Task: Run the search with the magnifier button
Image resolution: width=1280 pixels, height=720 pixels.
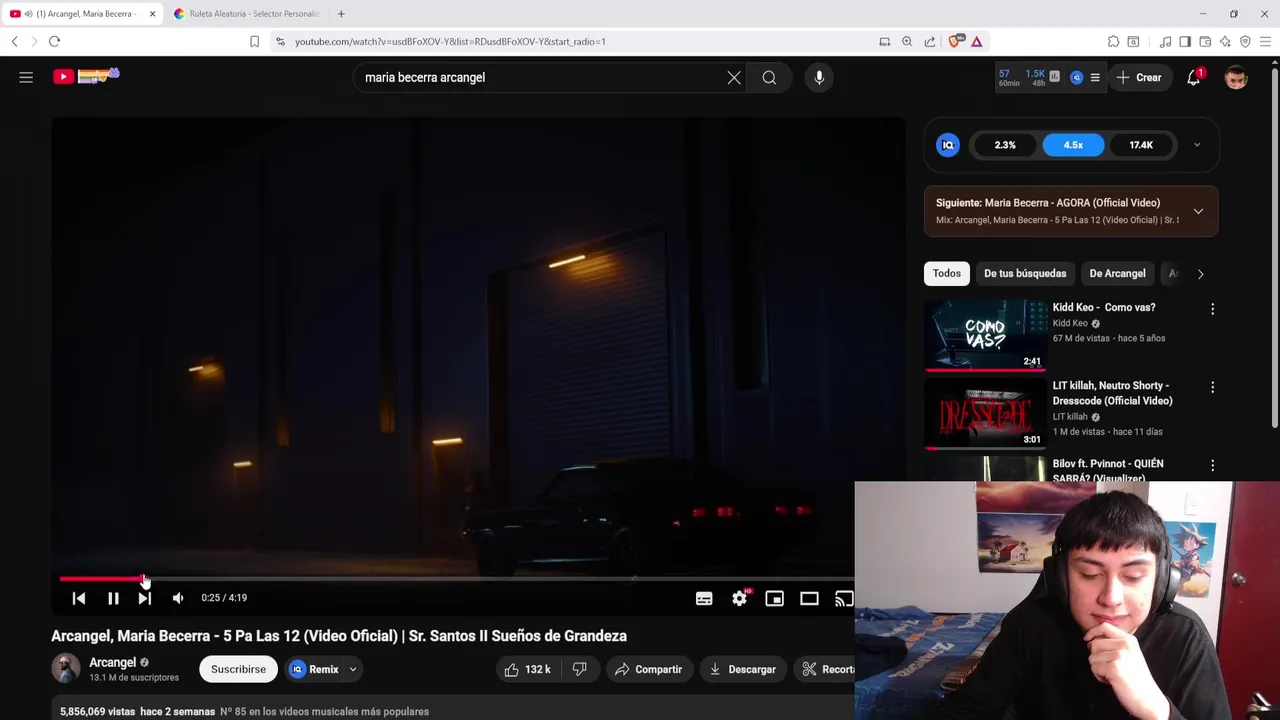Action: (x=769, y=77)
